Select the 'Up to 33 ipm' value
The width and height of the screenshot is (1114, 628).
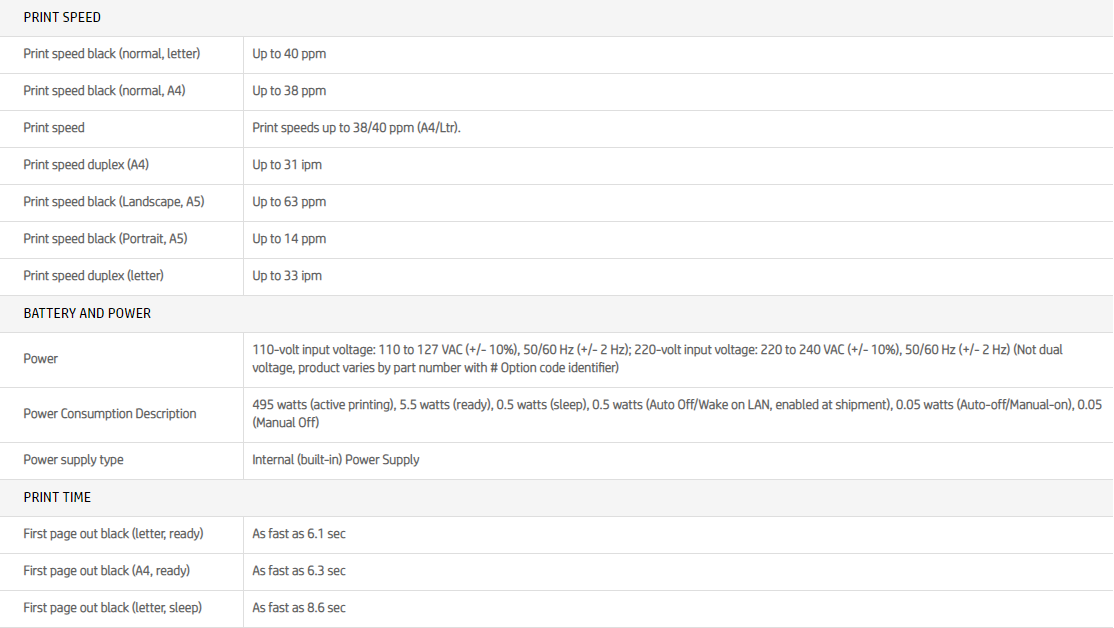tap(287, 276)
